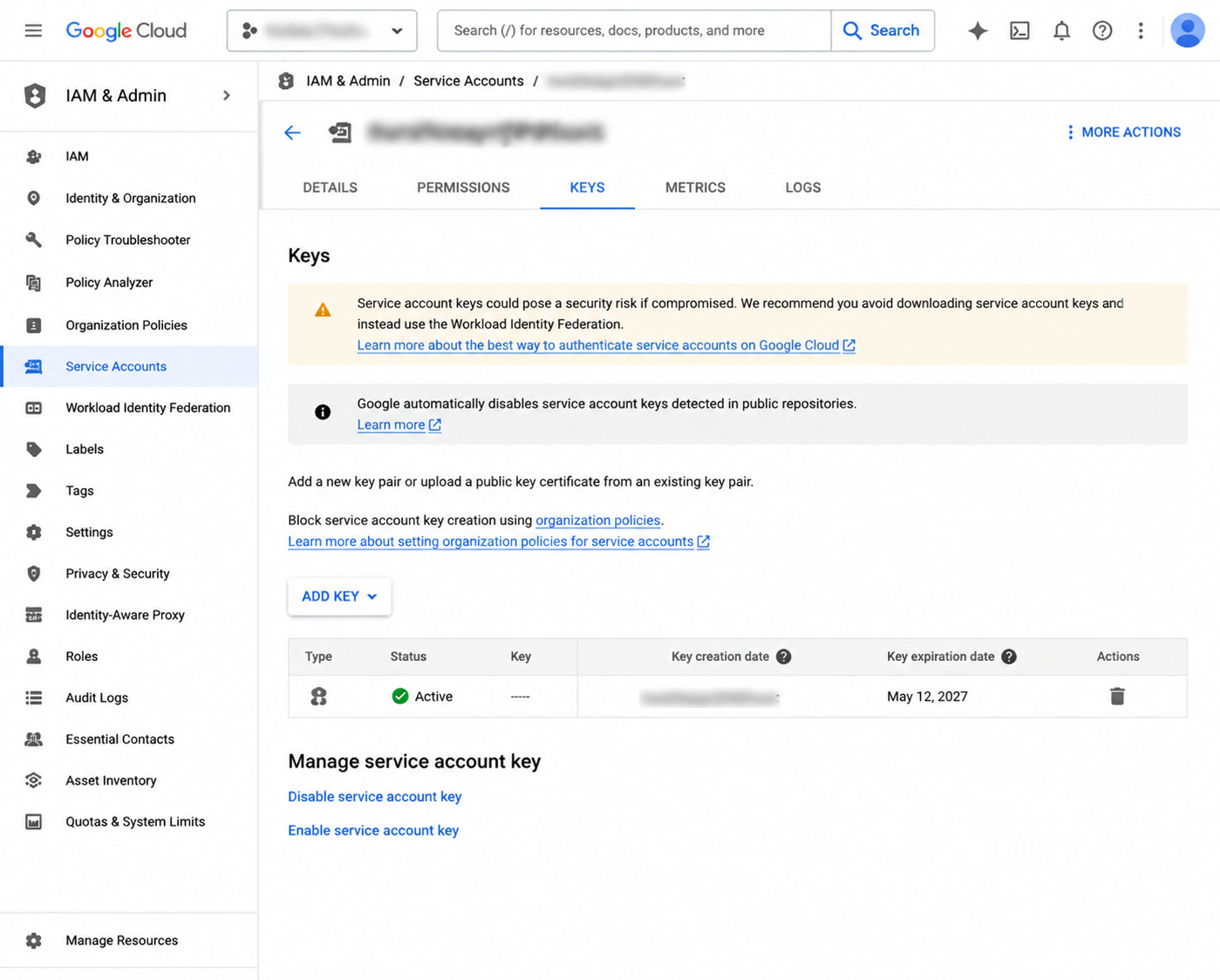Open link about setting organization policies

499,541
